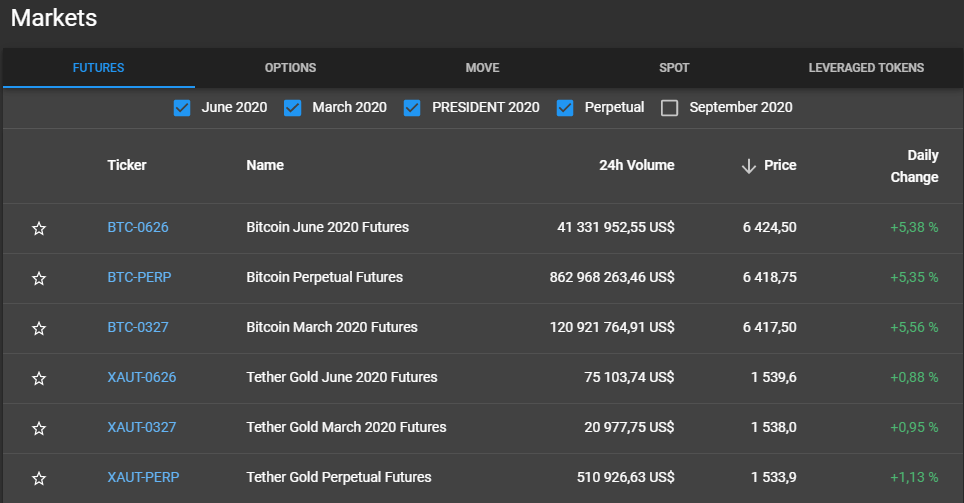
Task: Toggle the March 2020 checkbox
Action: point(293,108)
